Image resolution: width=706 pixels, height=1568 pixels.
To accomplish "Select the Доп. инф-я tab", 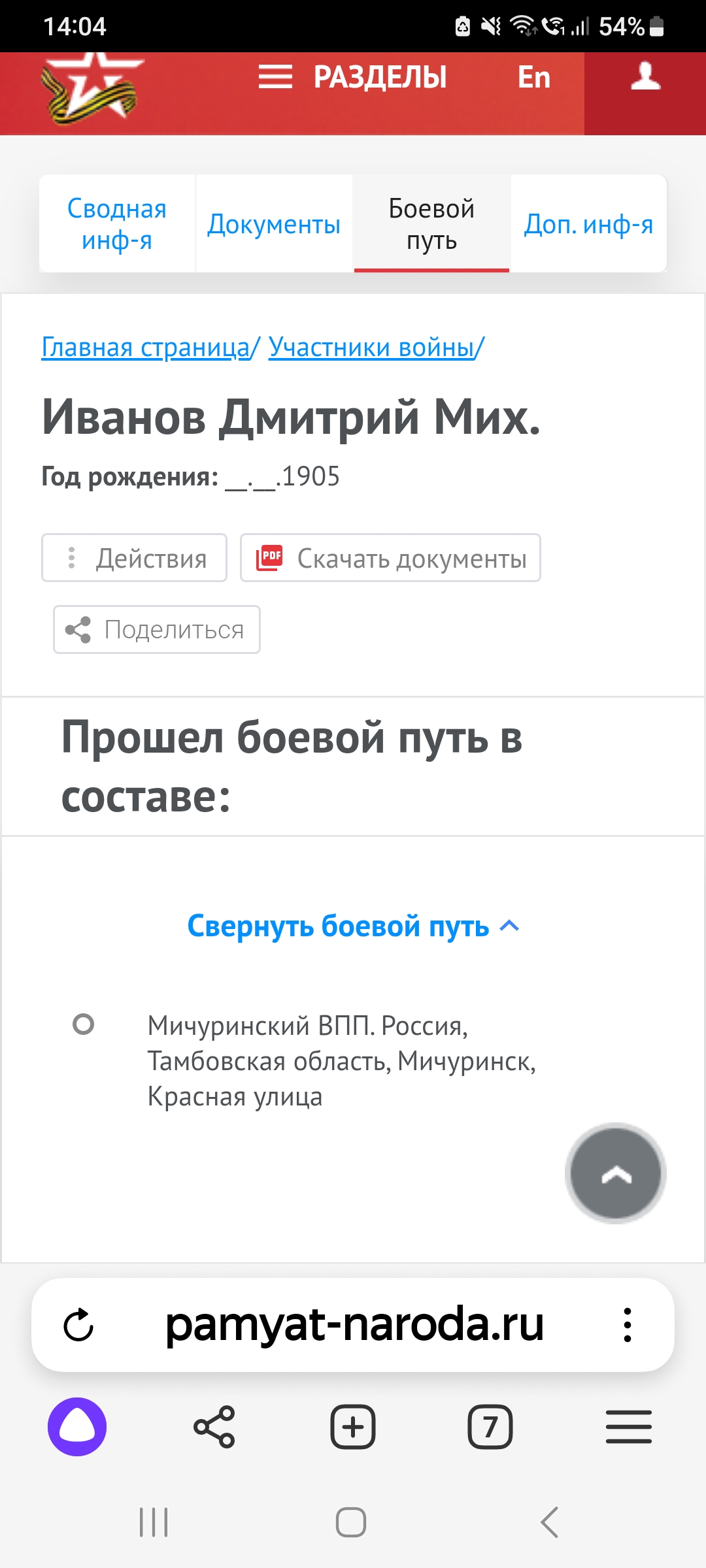I will pos(588,224).
